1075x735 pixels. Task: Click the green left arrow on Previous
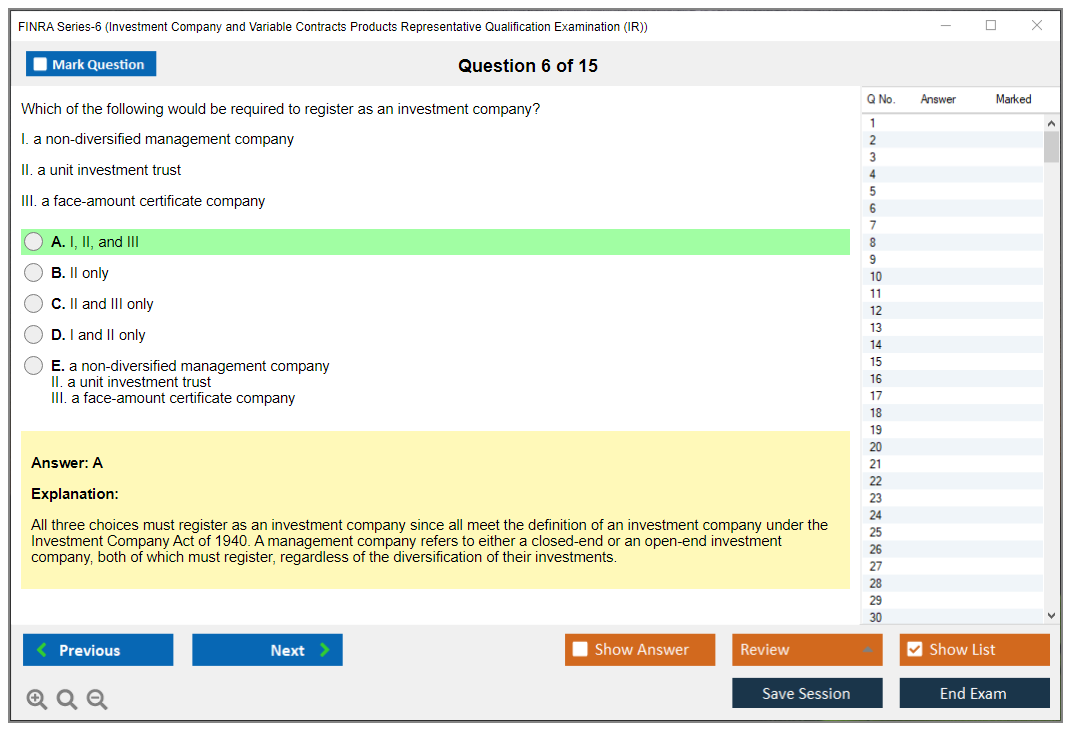pyautogui.click(x=41, y=650)
